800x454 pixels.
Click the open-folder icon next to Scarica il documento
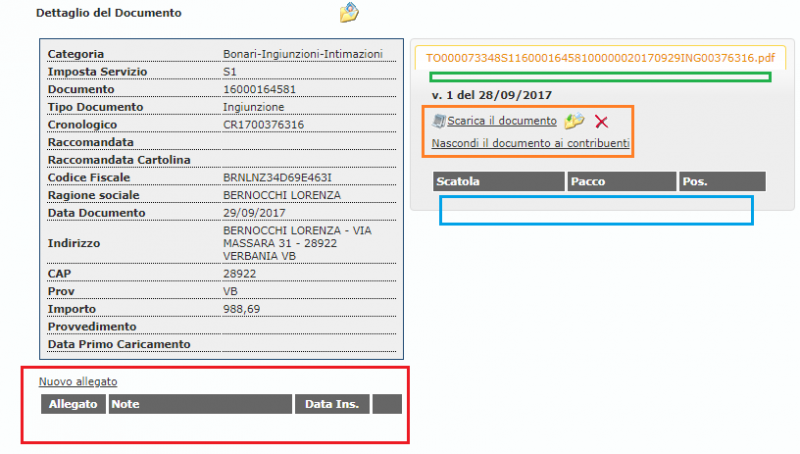pyautogui.click(x=574, y=121)
